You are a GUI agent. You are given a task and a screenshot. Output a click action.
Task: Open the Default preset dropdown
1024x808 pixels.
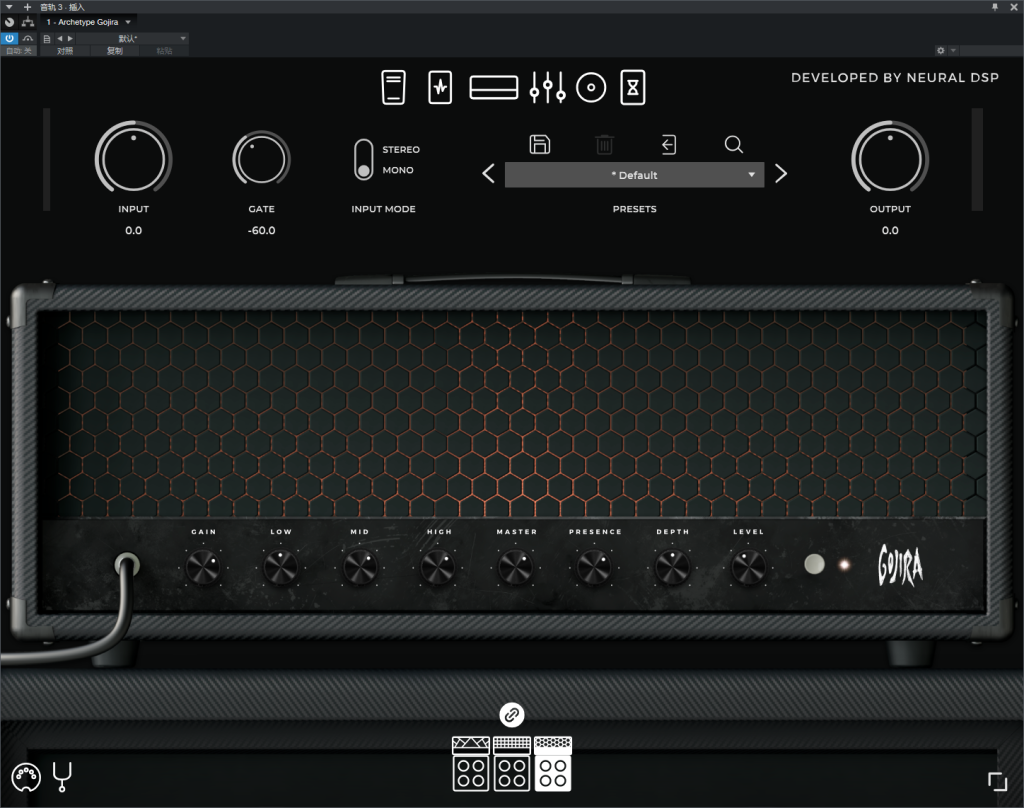pyautogui.click(x=634, y=175)
